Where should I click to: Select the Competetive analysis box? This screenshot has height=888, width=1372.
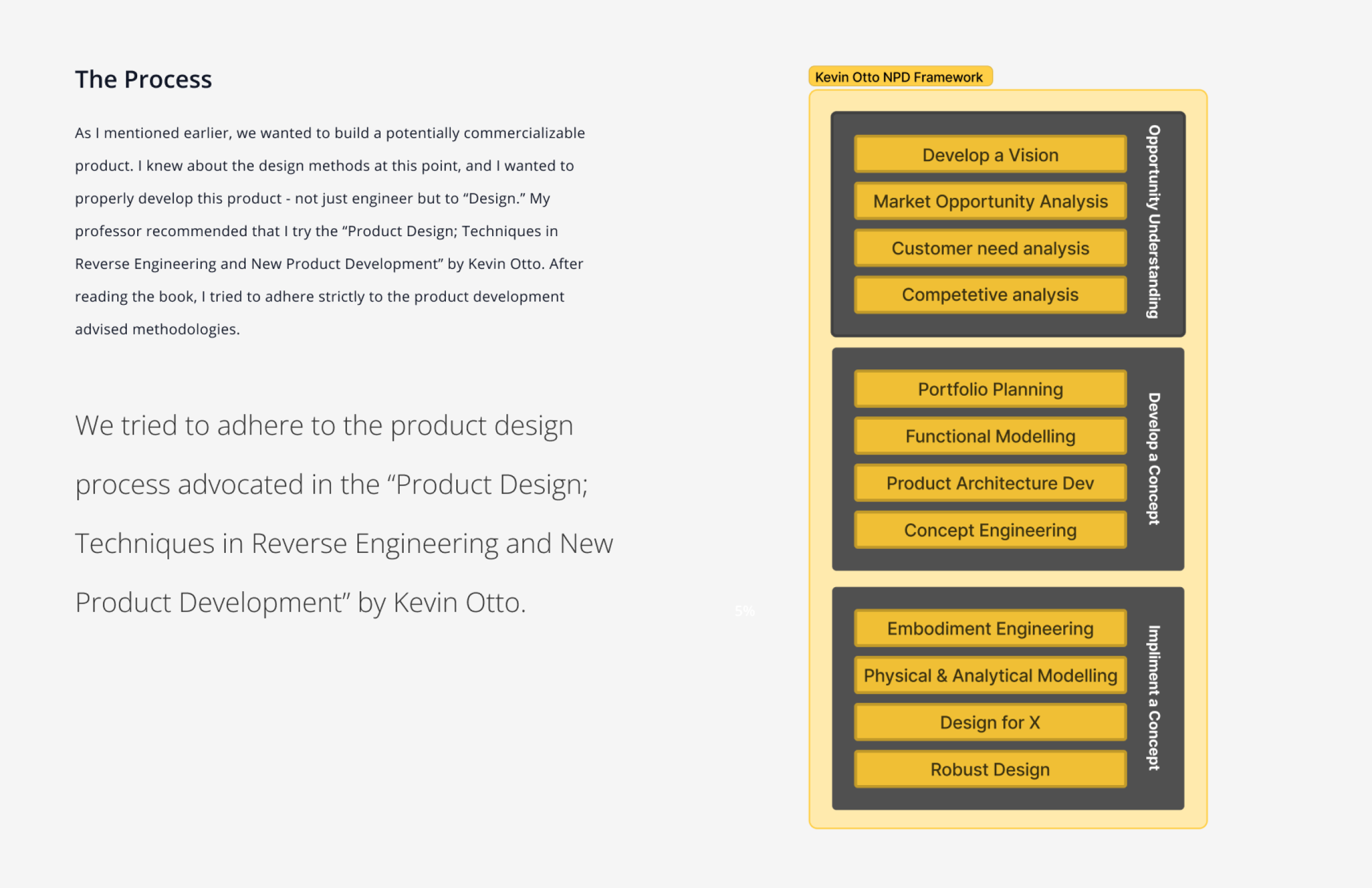point(990,294)
